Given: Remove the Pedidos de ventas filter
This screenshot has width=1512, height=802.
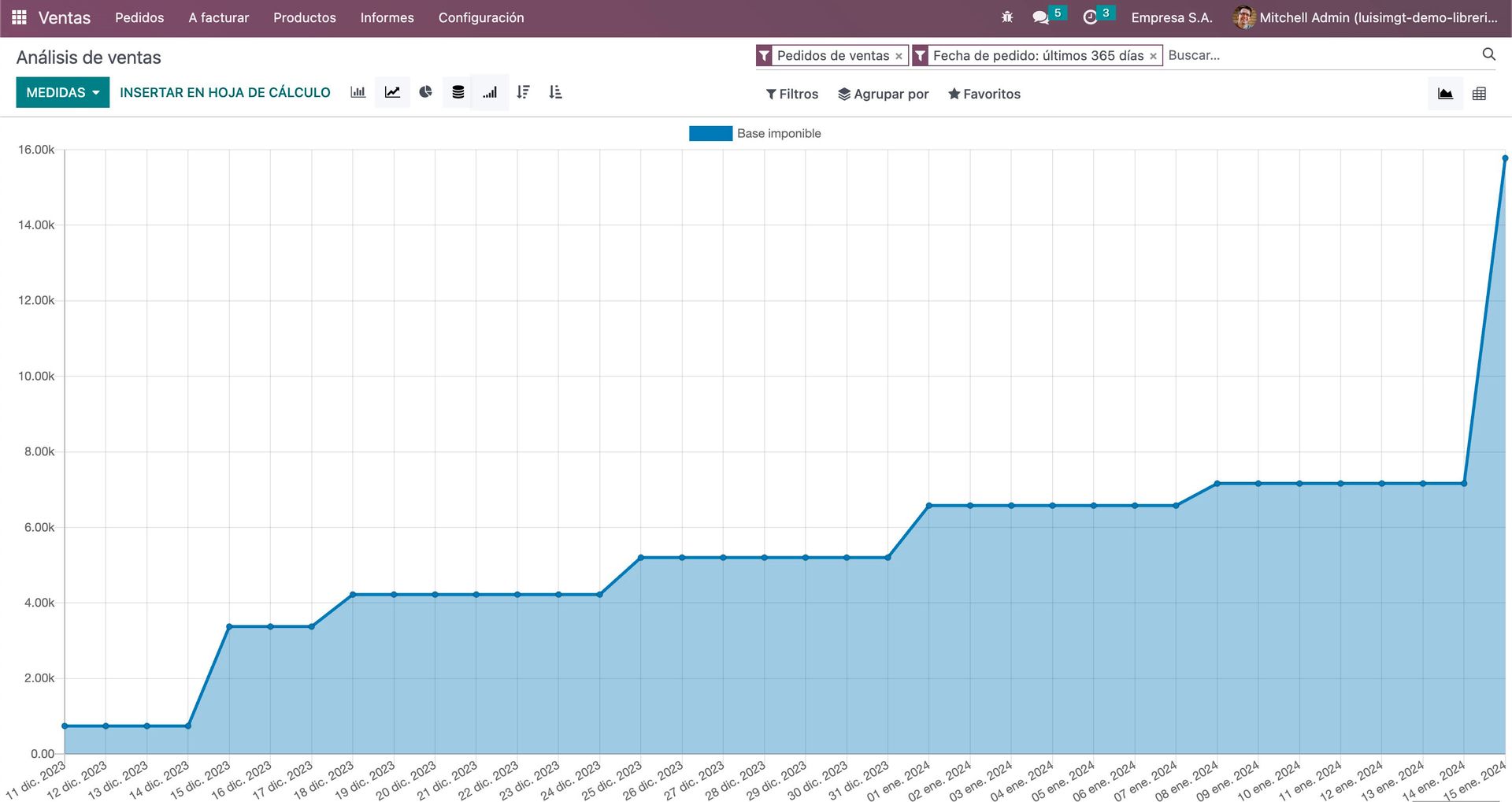Looking at the screenshot, I should [x=899, y=56].
